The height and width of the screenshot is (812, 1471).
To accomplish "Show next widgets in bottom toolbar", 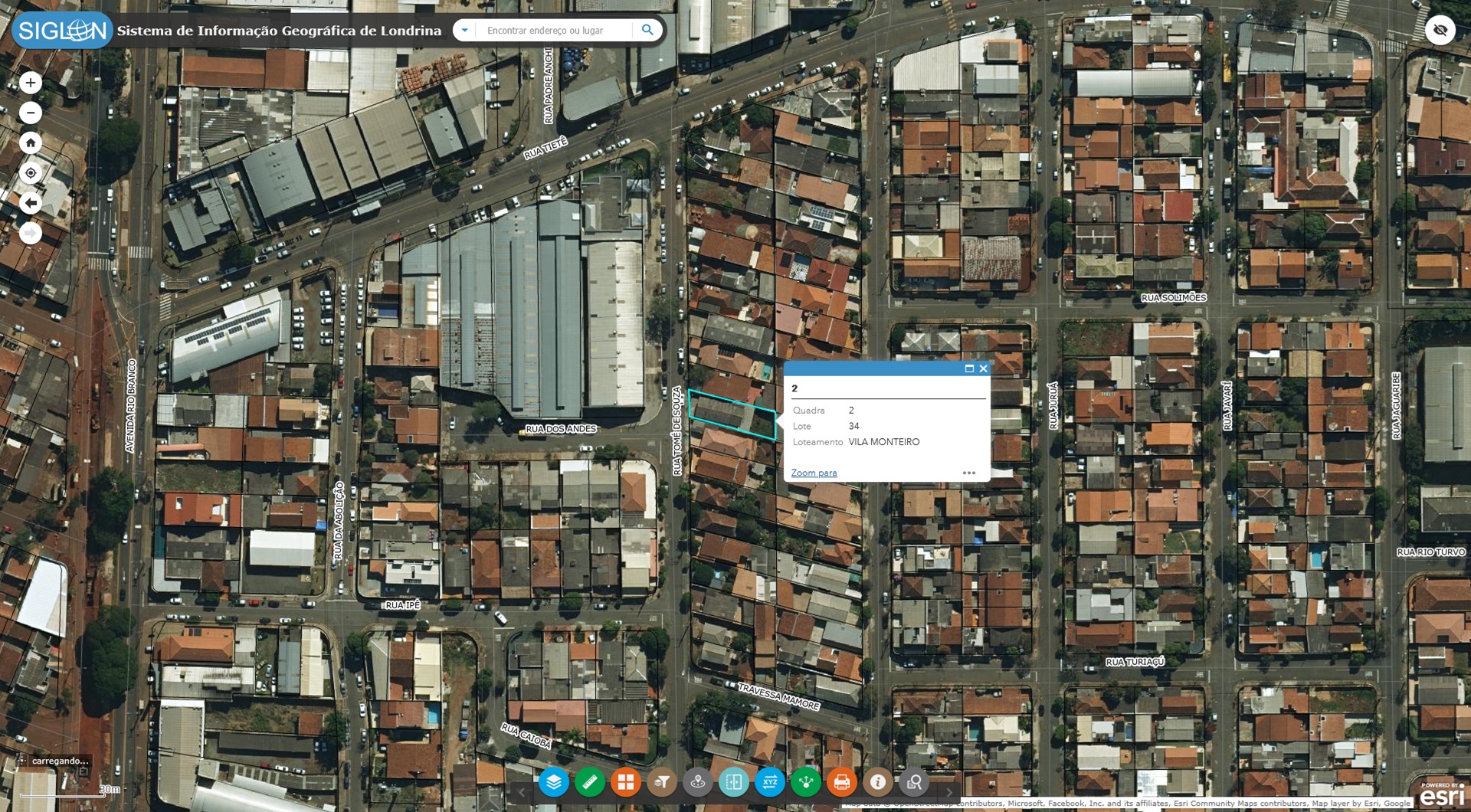I will (949, 792).
